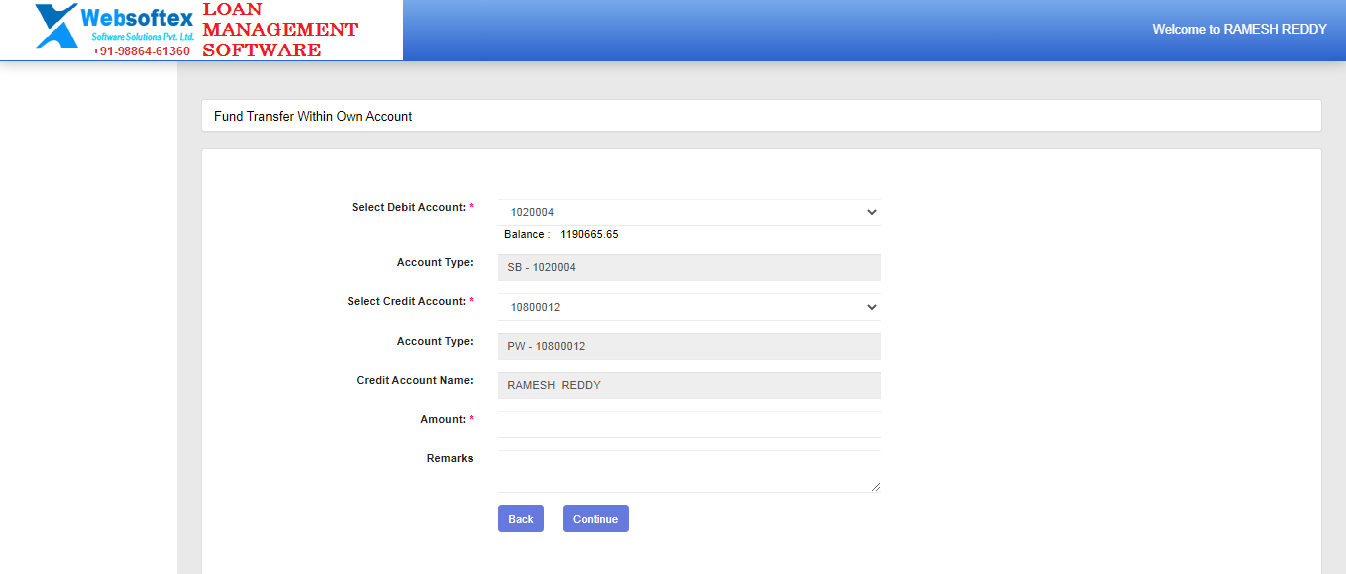This screenshot has width=1346, height=574.
Task: Click the Continue button
Action: tap(596, 518)
